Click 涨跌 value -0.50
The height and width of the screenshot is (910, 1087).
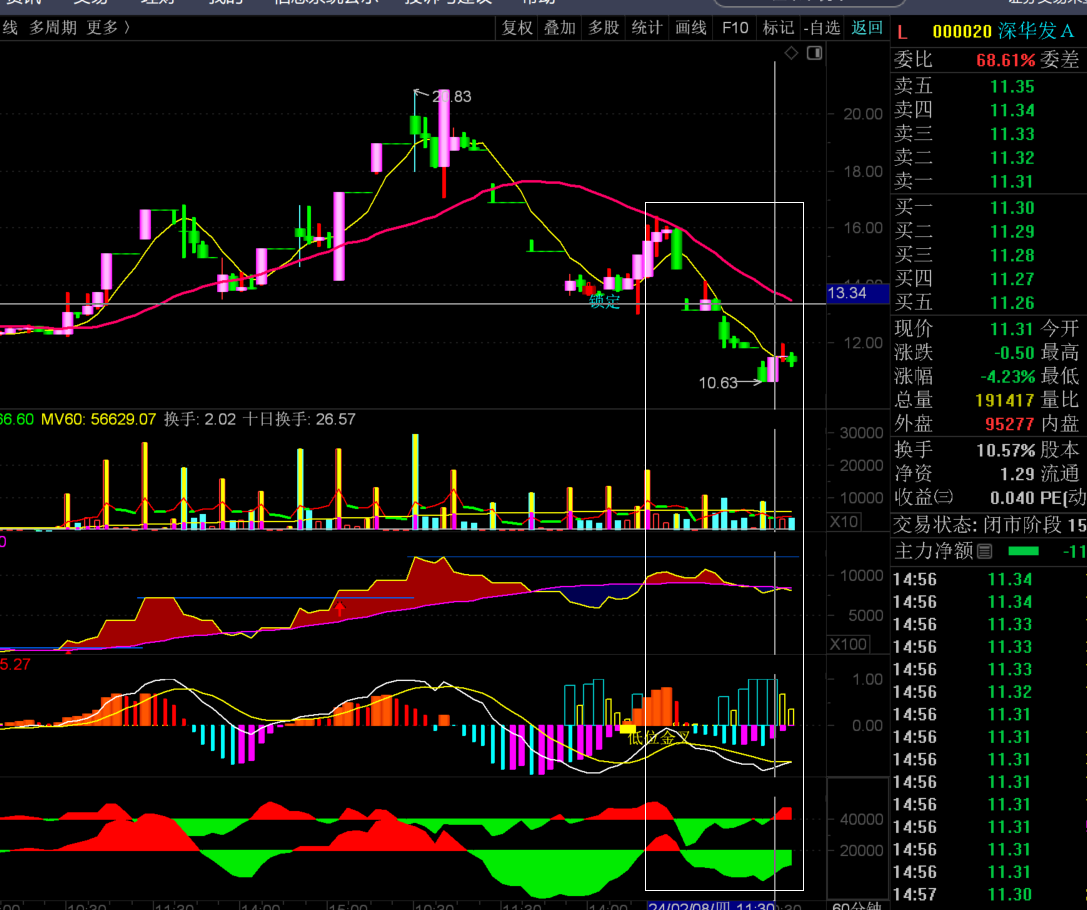[1014, 353]
